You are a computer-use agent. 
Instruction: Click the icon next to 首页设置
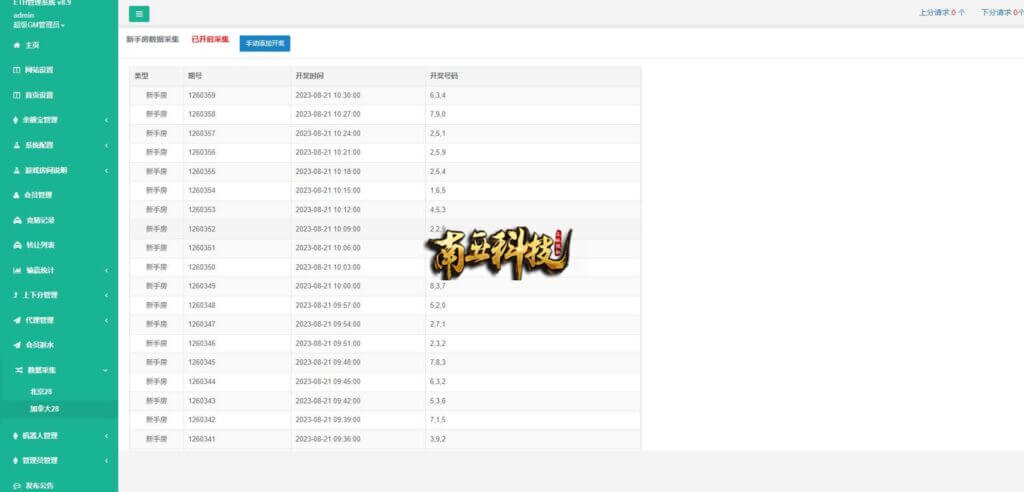click(17, 95)
